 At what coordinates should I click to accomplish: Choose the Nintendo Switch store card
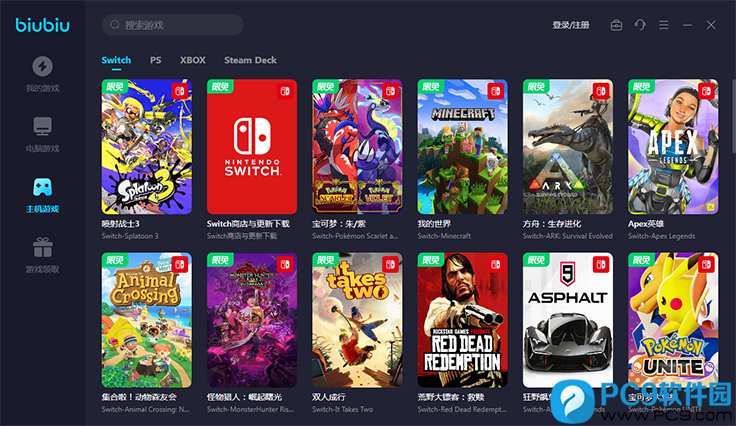(x=252, y=146)
